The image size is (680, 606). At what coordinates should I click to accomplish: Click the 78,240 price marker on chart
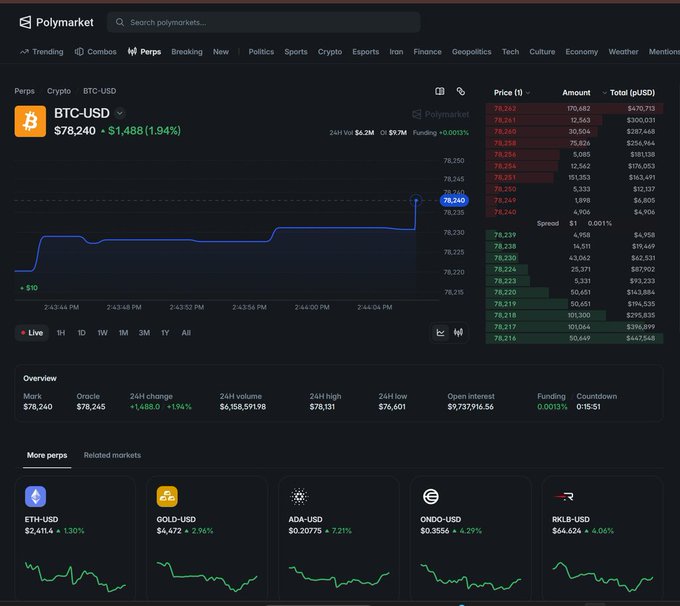pos(454,200)
